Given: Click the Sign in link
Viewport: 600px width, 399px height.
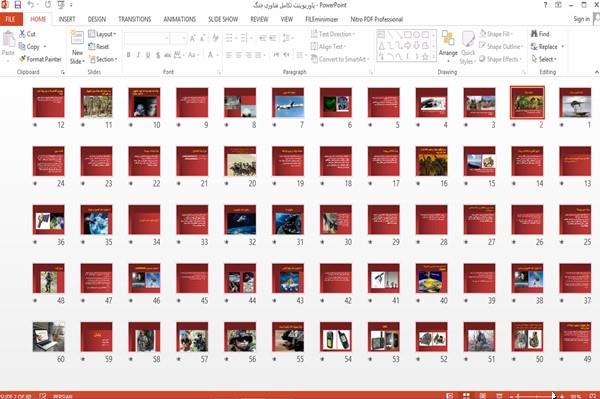Looking at the screenshot, I should [x=582, y=19].
